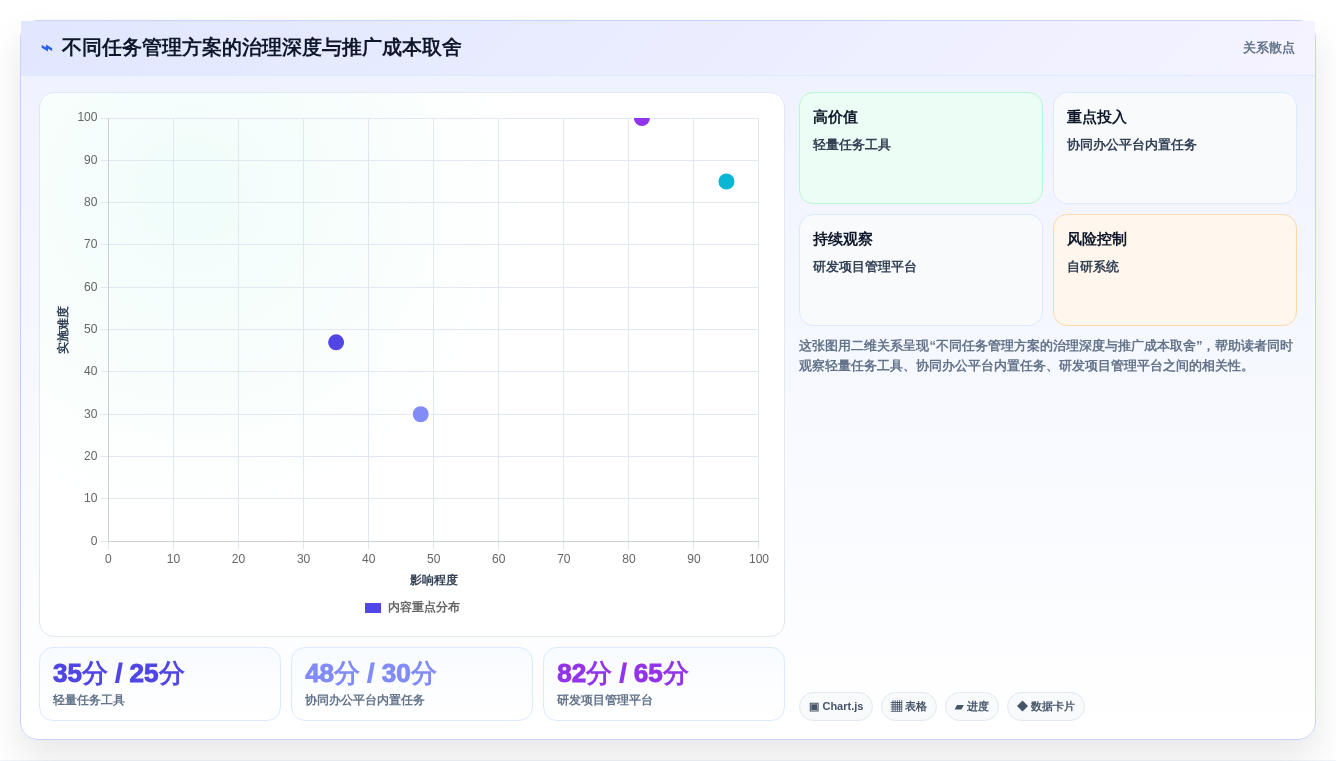Click the 关系散点 label in the header
The width and height of the screenshot is (1336, 761).
point(1268,48)
